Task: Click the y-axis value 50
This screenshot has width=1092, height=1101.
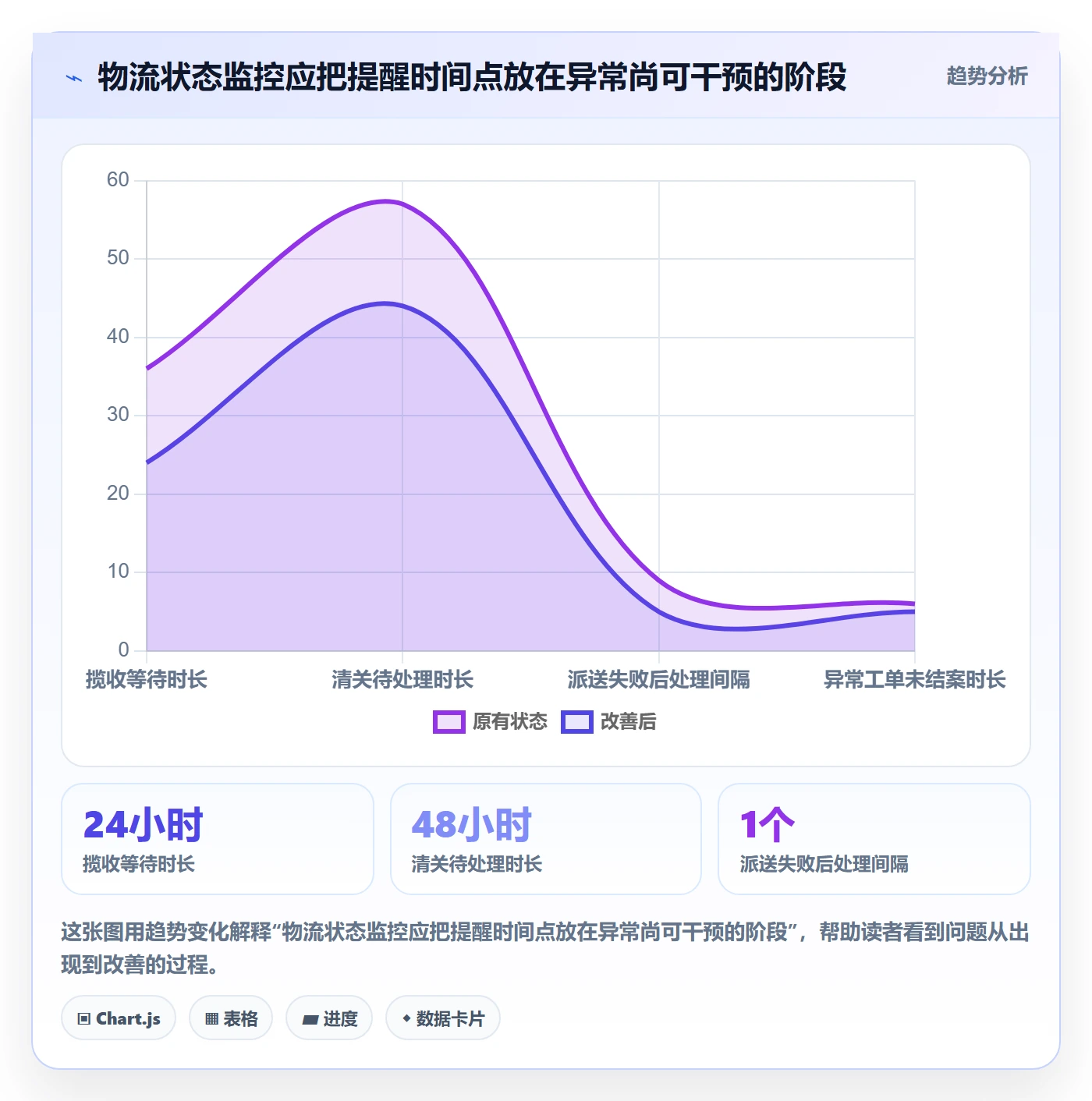Action: (118, 258)
